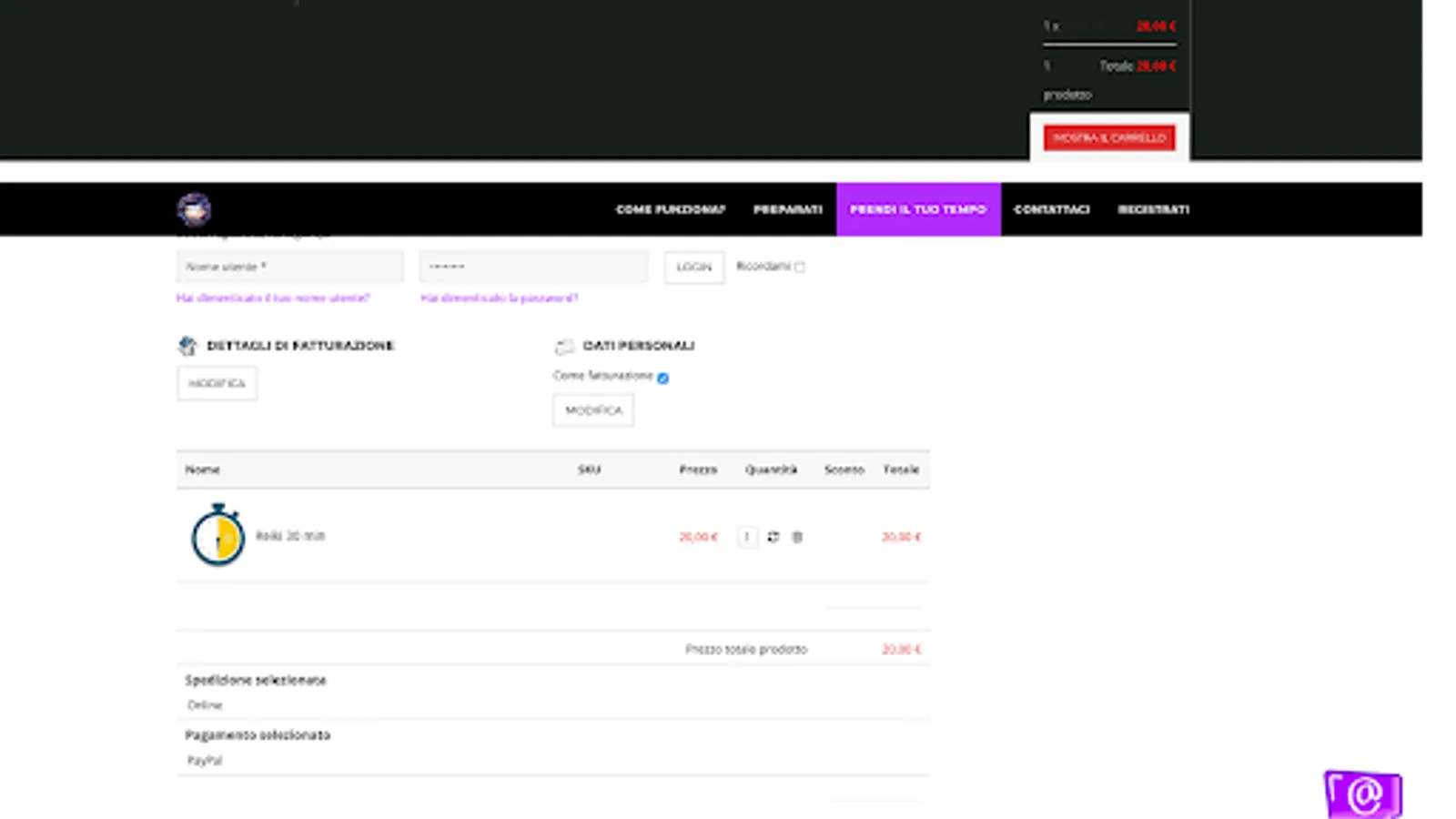Image resolution: width=1456 pixels, height=819 pixels.
Task: Click the amount beside Prezzo totale prodotto
Action: 901,649
